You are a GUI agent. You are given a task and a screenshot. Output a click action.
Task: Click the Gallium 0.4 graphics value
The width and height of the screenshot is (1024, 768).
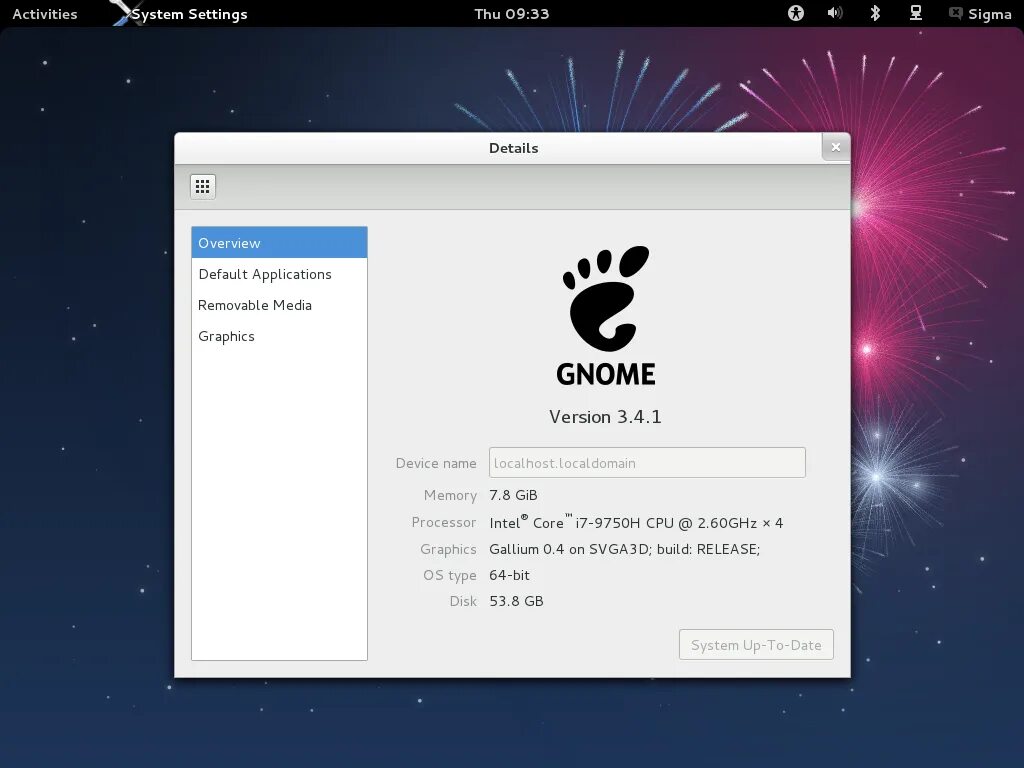pyautogui.click(x=624, y=549)
